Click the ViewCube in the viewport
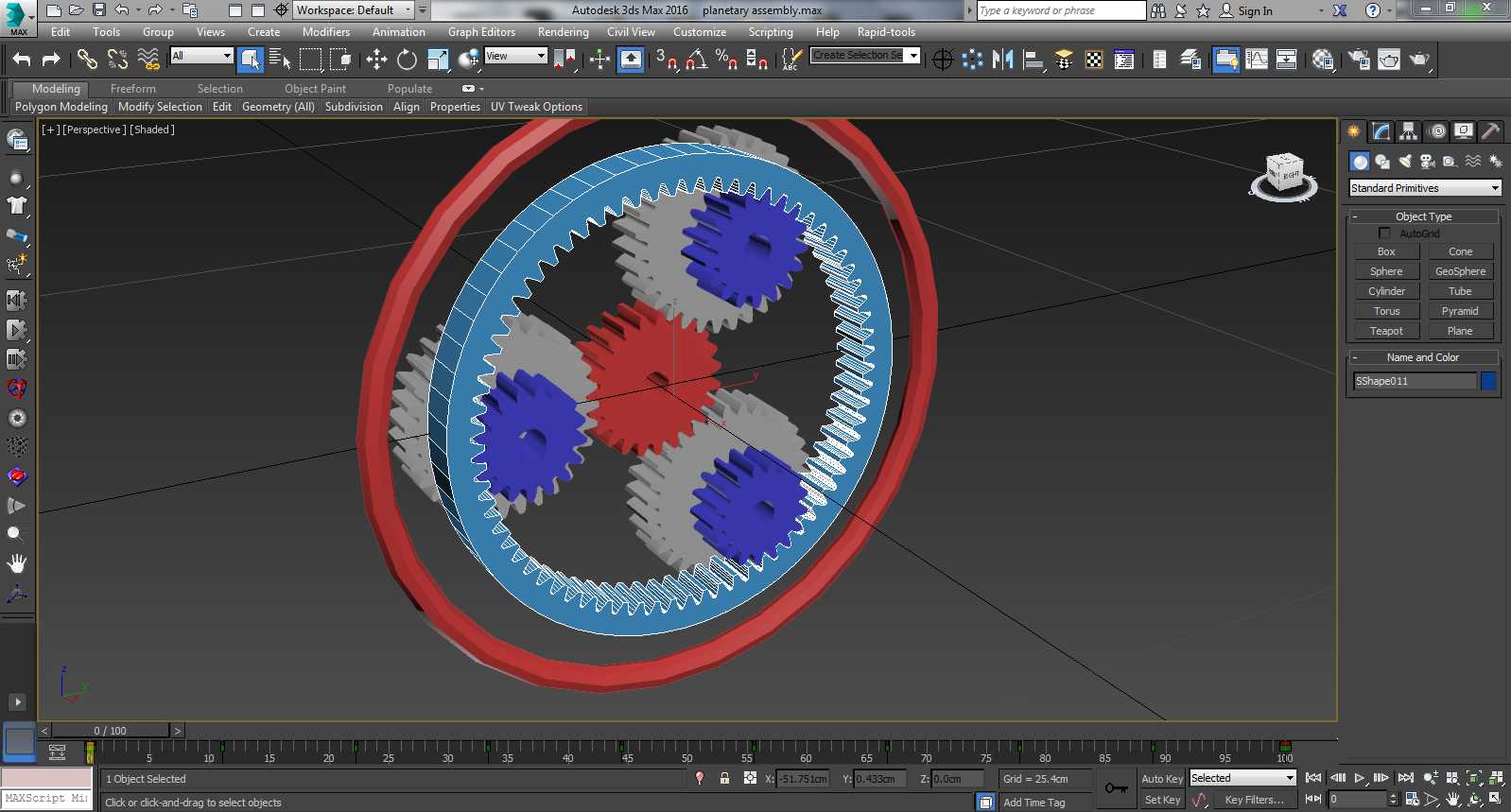The image size is (1511, 812). 1284,176
